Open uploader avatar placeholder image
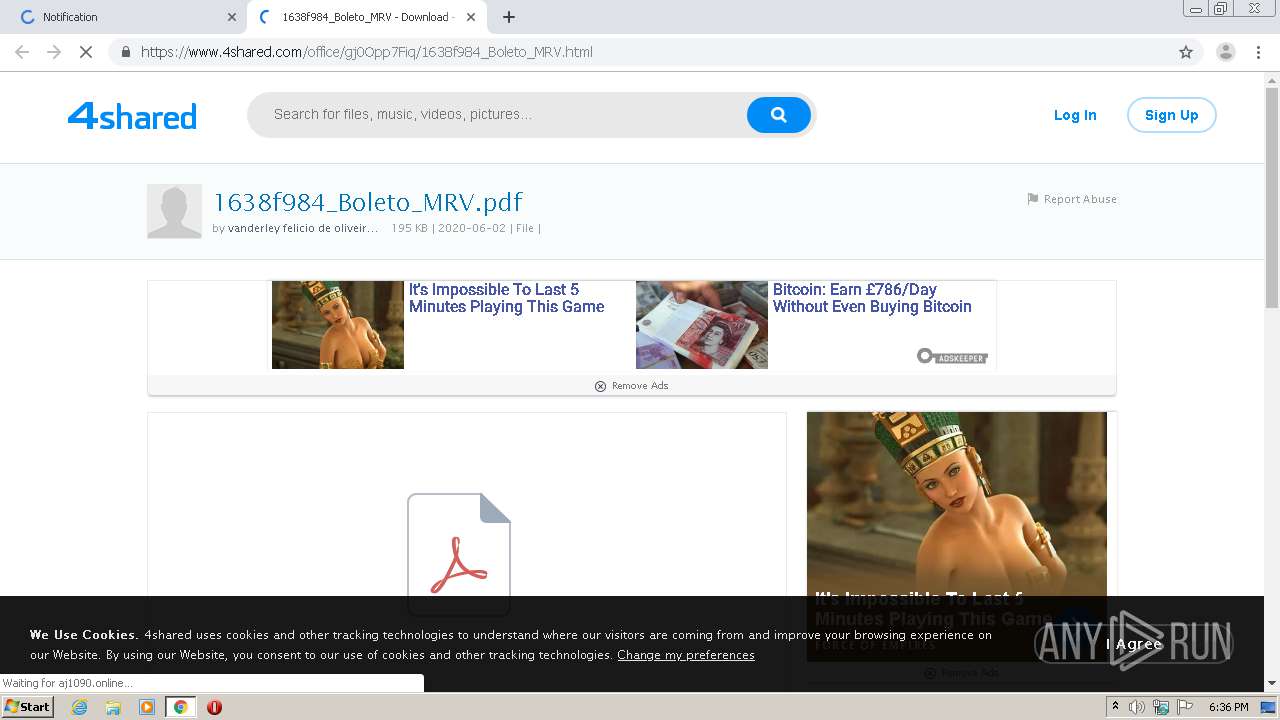1280x720 pixels. point(174,211)
